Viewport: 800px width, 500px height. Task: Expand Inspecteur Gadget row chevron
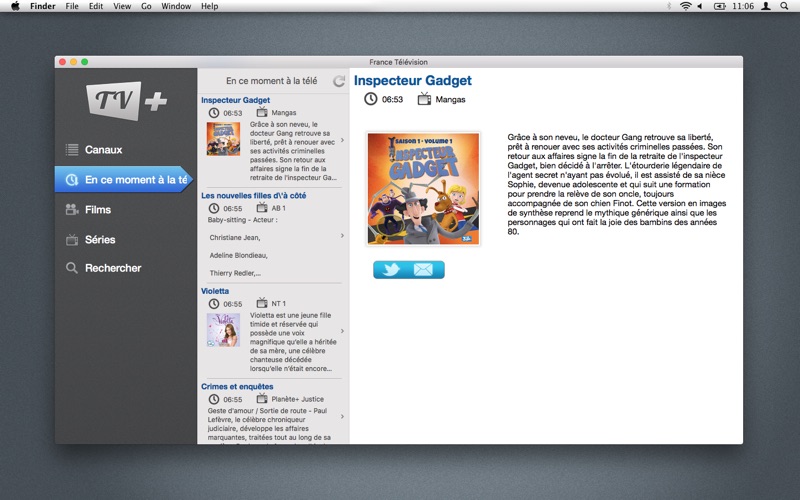pyautogui.click(x=342, y=140)
